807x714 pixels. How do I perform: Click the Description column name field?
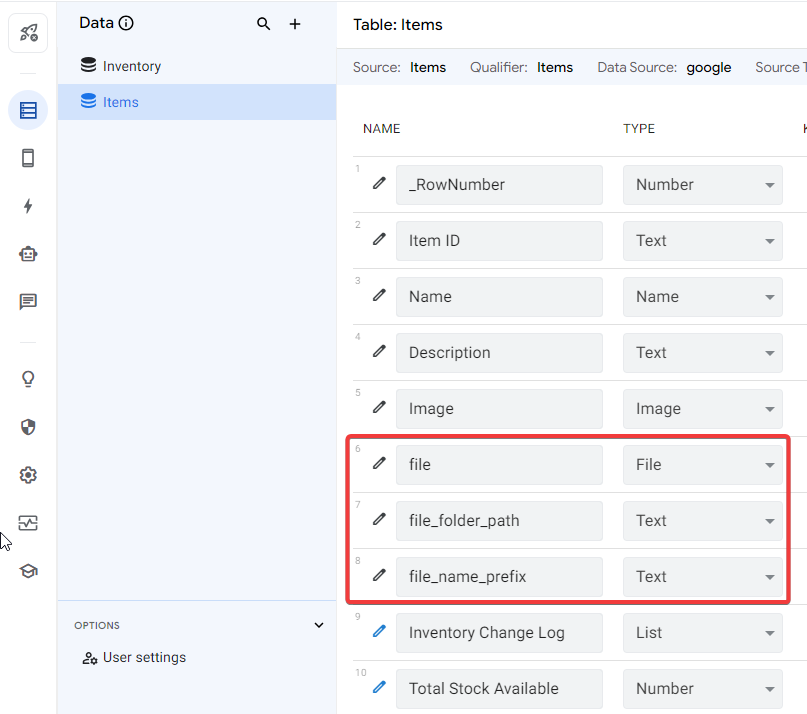pos(499,353)
